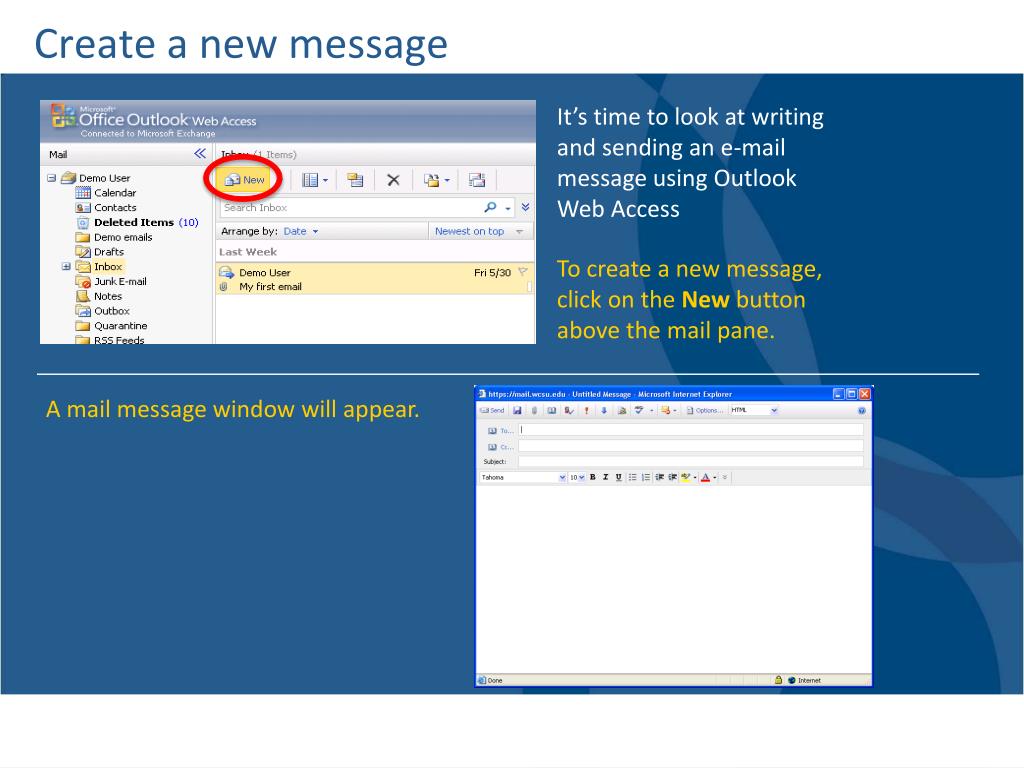Viewport: 1024px width, 768px height.
Task: Click inside the Cc recipient field
Action: click(x=691, y=445)
